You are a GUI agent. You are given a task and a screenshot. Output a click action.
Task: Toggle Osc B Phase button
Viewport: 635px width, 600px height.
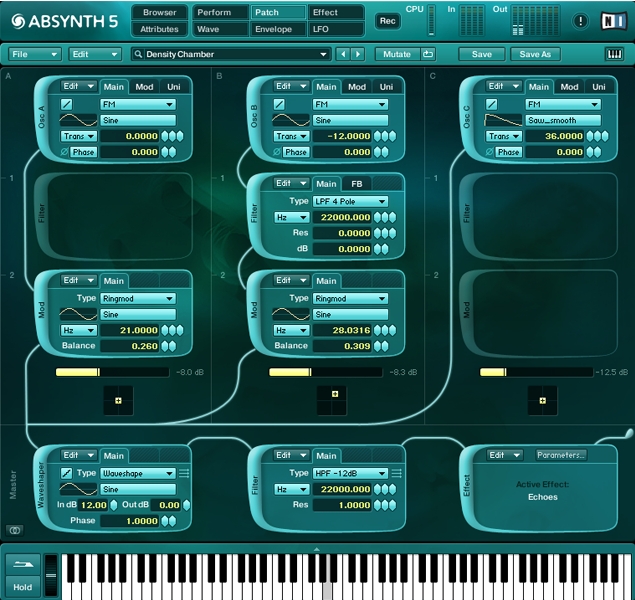click(296, 152)
